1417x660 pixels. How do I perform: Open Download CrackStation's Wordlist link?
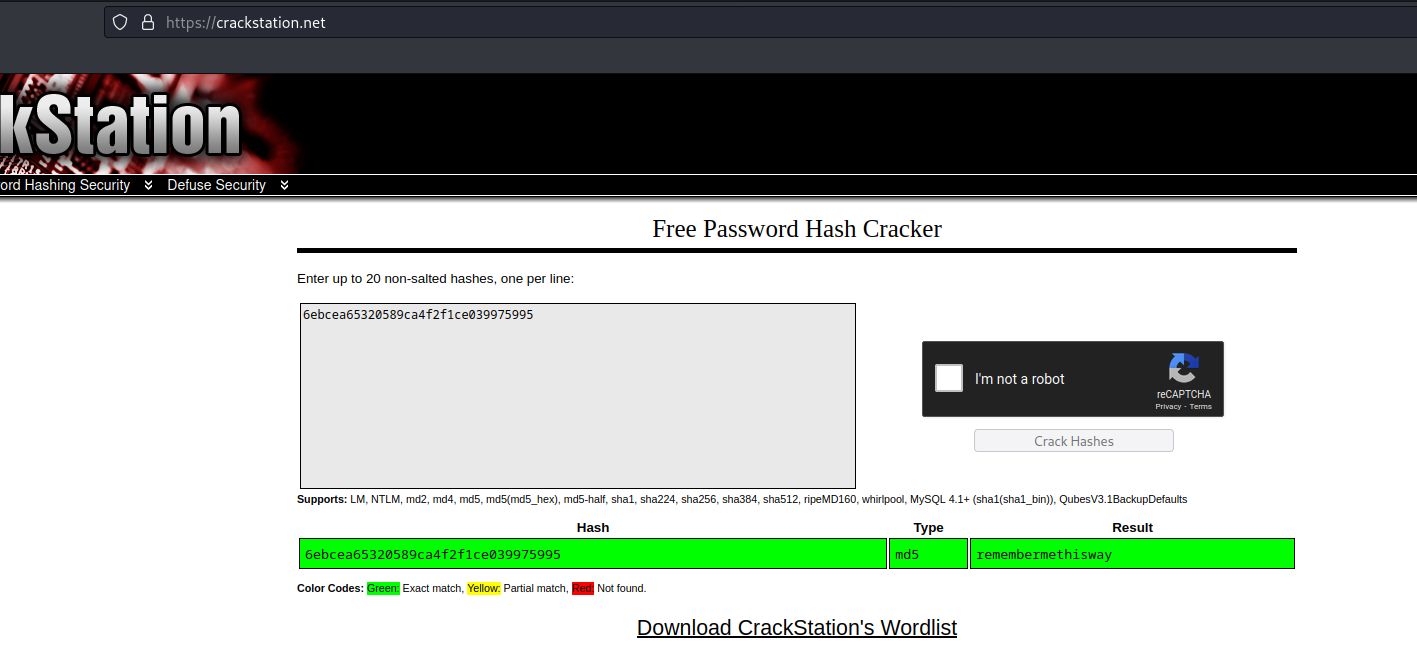click(x=797, y=628)
